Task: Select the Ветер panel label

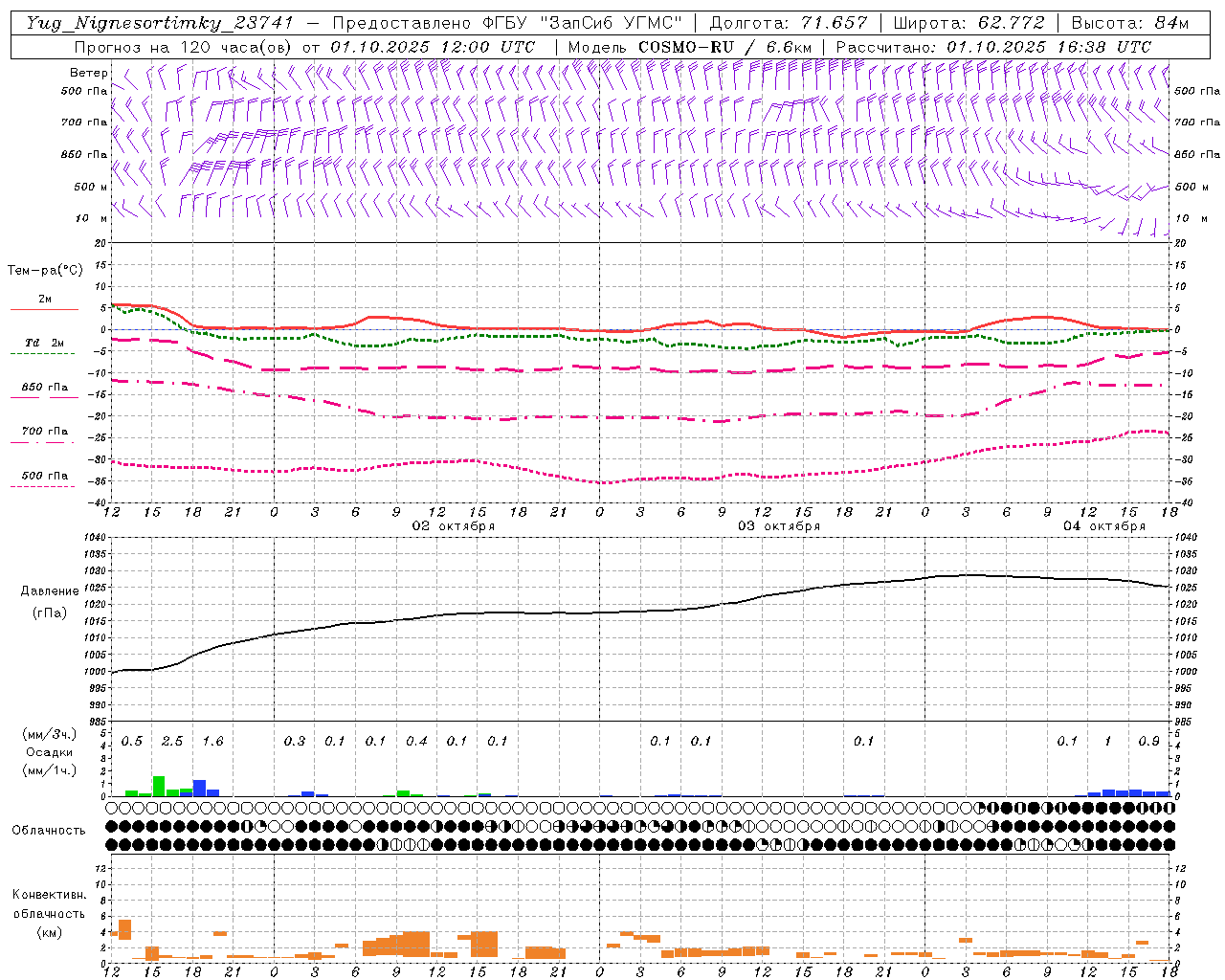Action: click(89, 73)
